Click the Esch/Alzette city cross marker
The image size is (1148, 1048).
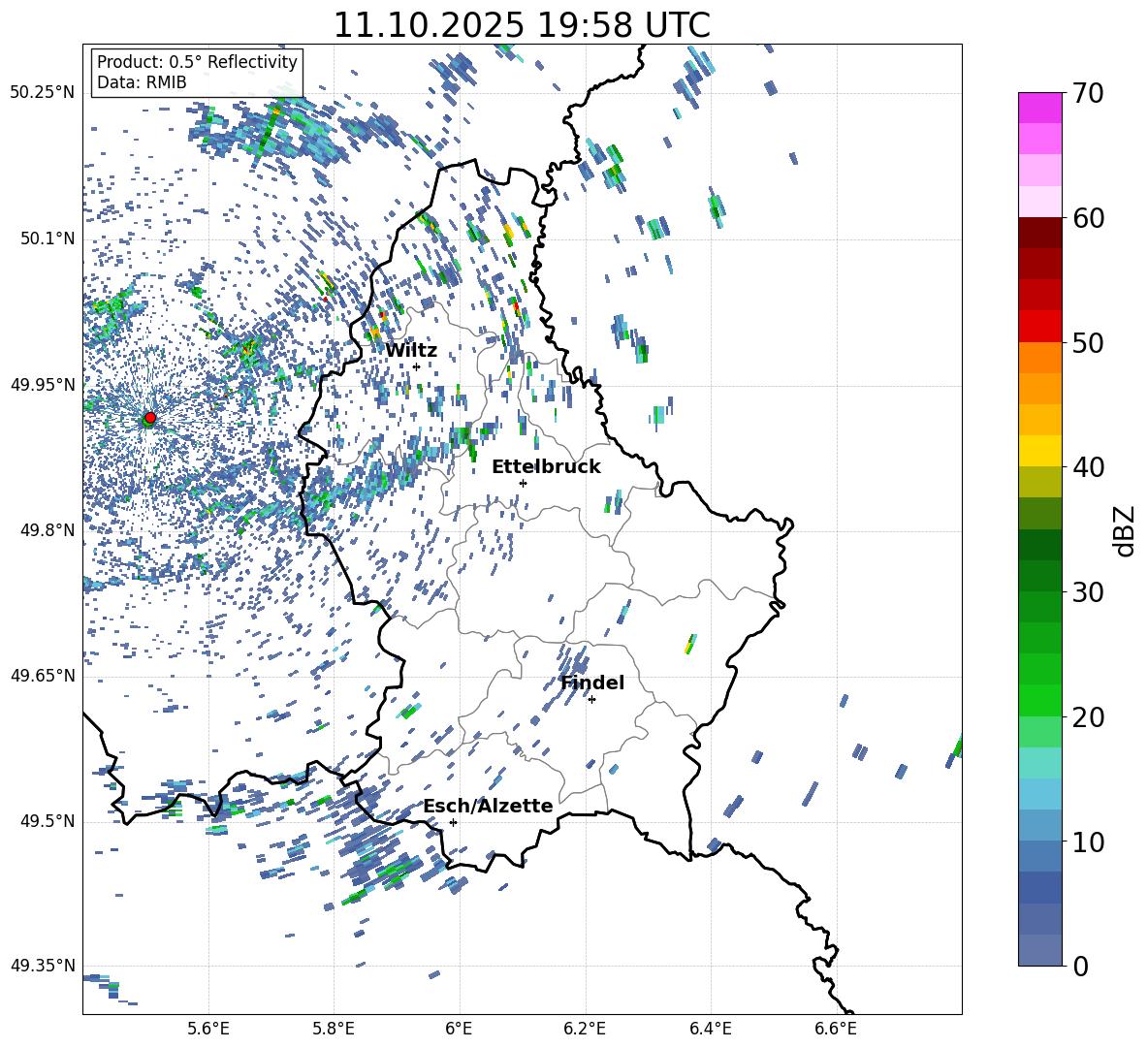pos(453,822)
